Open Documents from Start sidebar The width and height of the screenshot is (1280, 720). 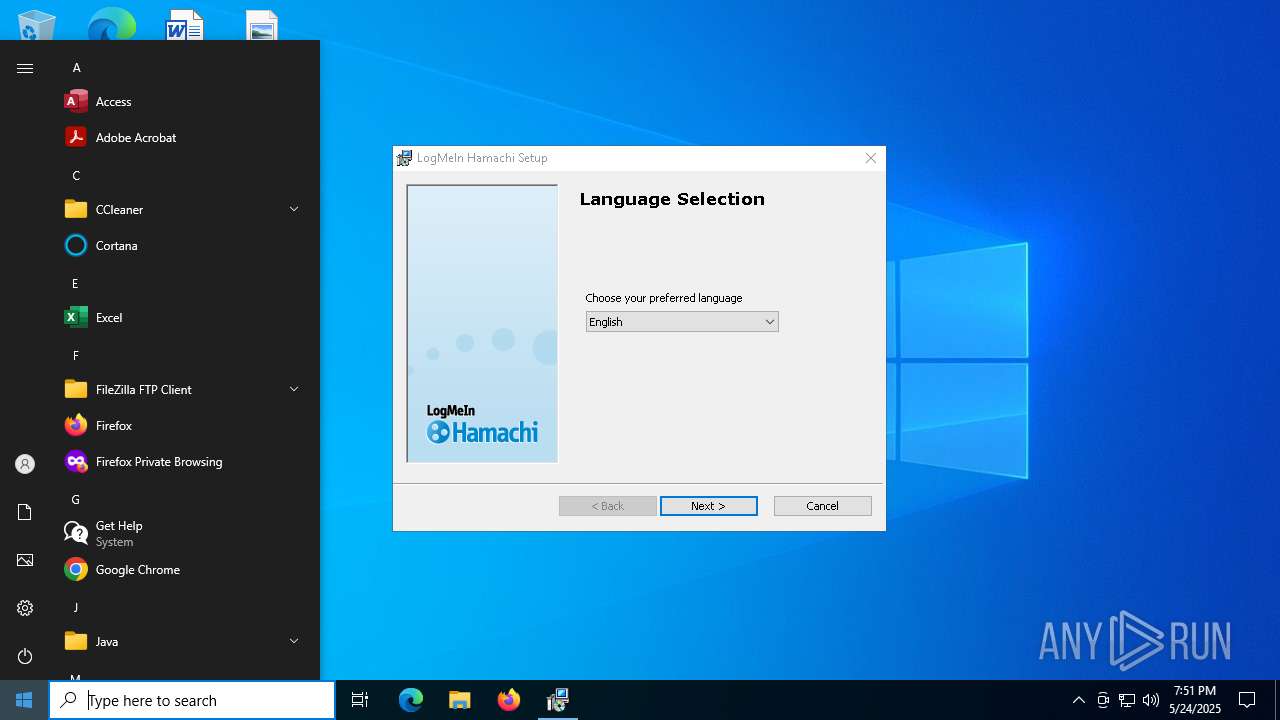25,512
